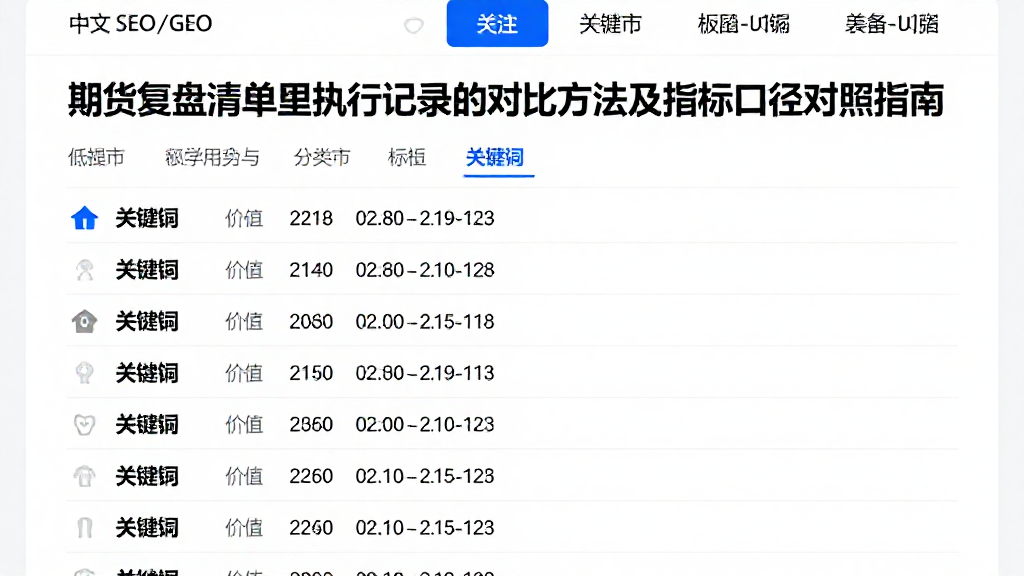Click the blue 关注 button
Screen dimensions: 1024x576
497,24
